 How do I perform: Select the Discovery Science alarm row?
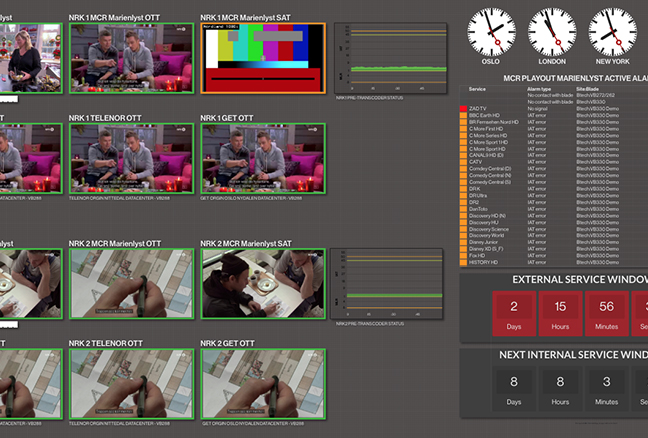554,229
